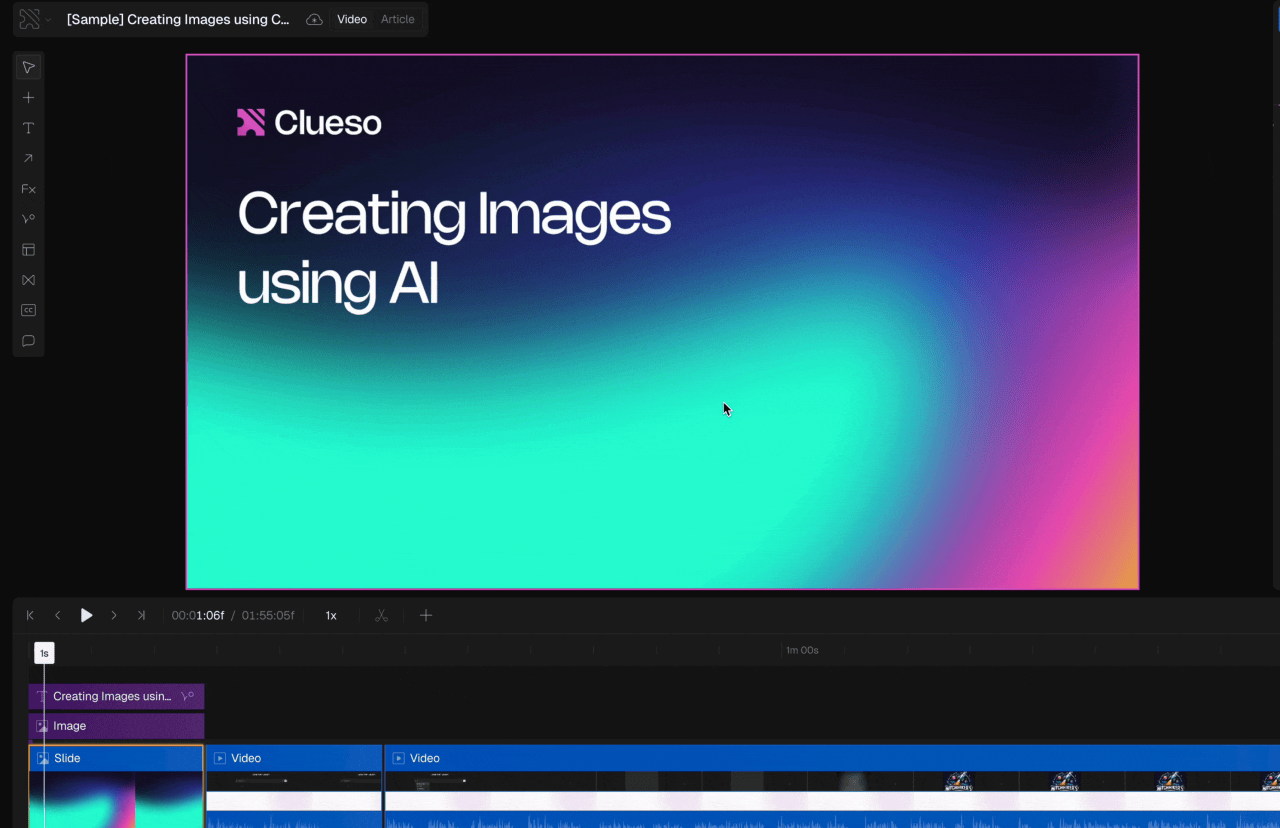The width and height of the screenshot is (1280, 828).
Task: Step back one frame
Action: pyautogui.click(x=58, y=616)
